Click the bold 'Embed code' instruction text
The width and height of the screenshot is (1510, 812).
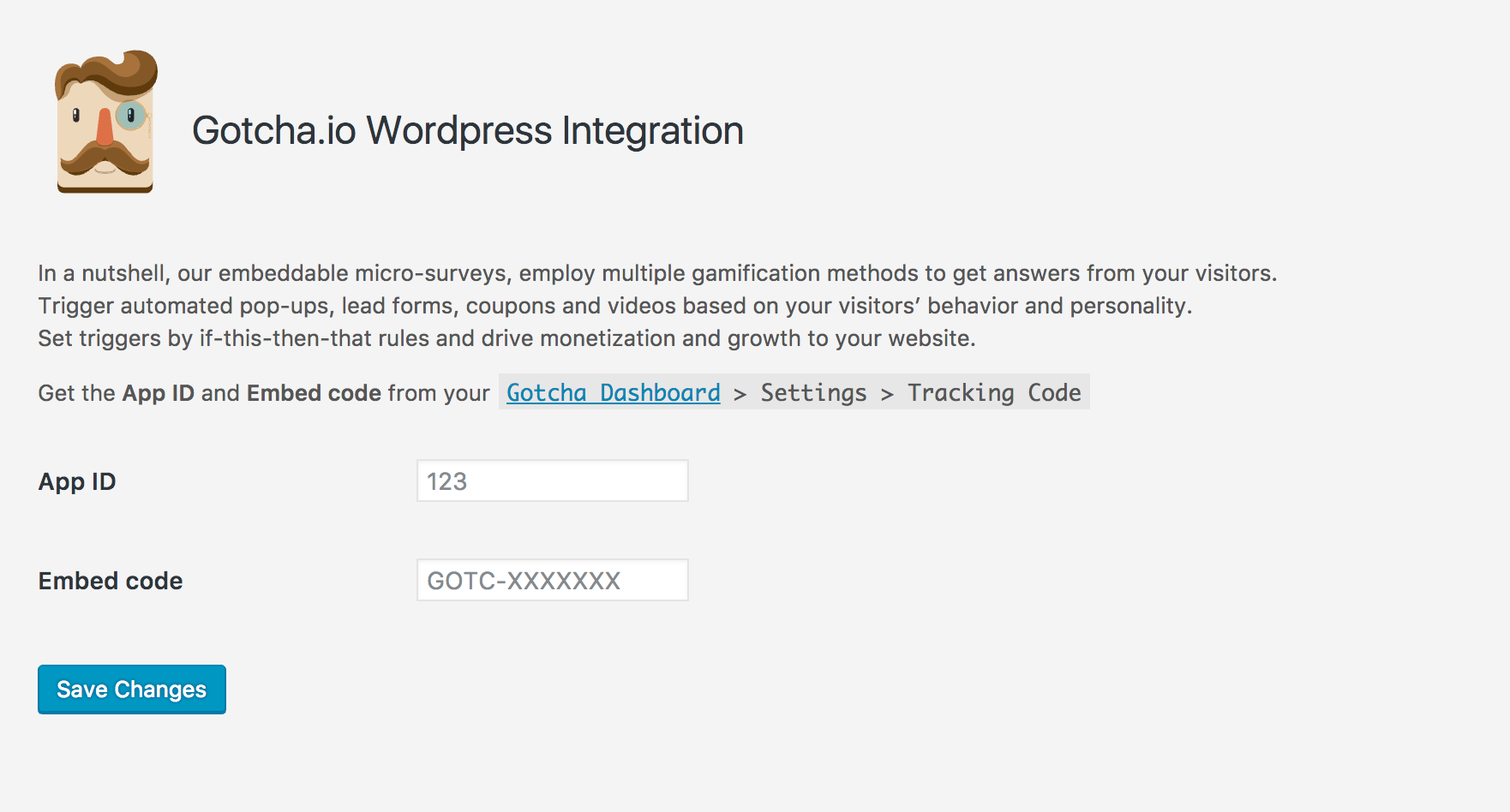(314, 393)
